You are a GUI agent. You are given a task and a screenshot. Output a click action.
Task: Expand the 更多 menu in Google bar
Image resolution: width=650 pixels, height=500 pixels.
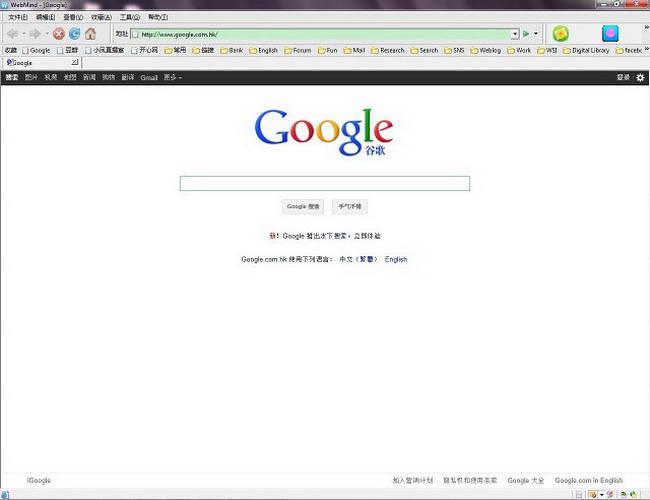point(173,78)
